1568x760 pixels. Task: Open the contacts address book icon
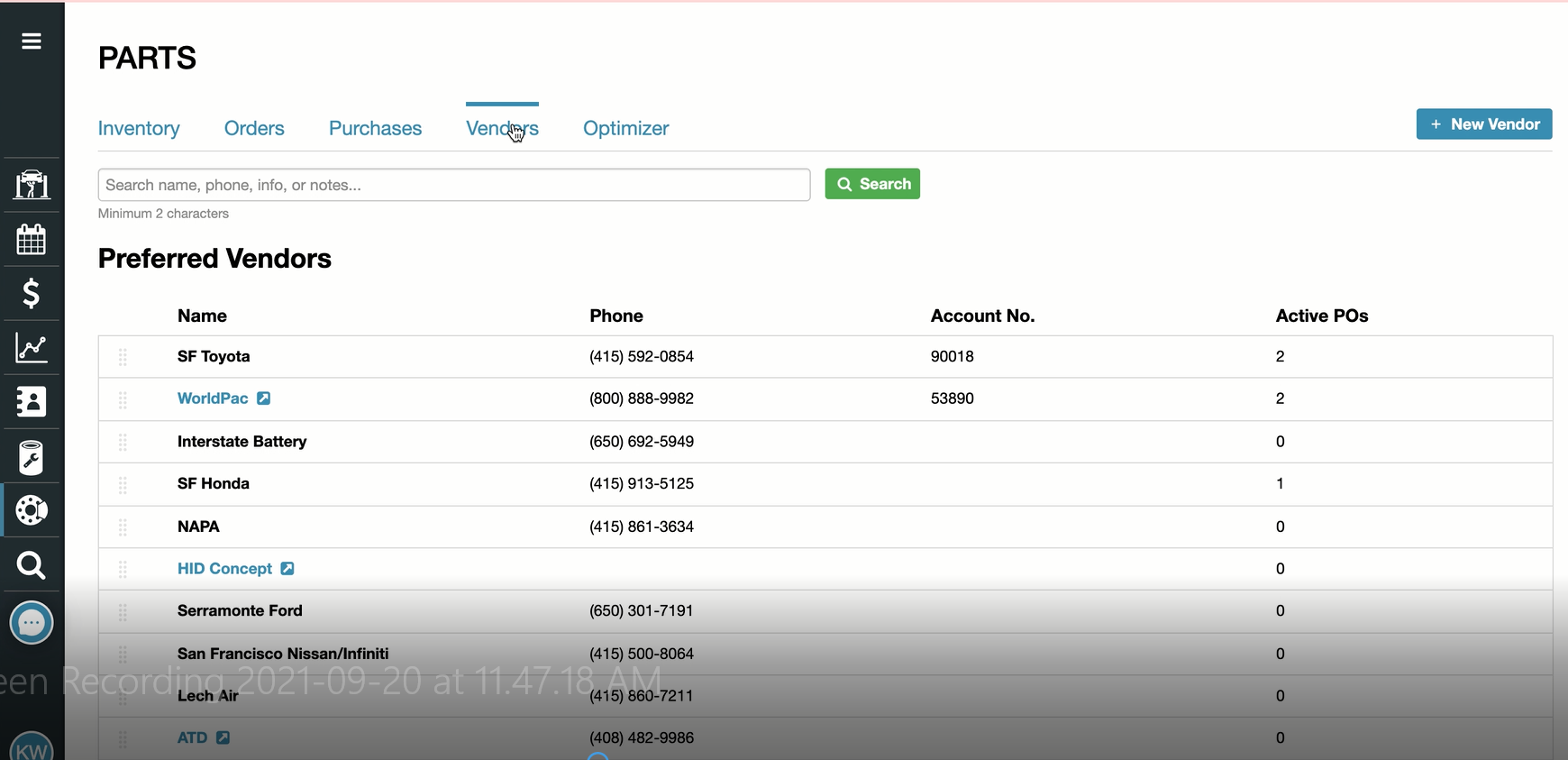click(x=32, y=402)
